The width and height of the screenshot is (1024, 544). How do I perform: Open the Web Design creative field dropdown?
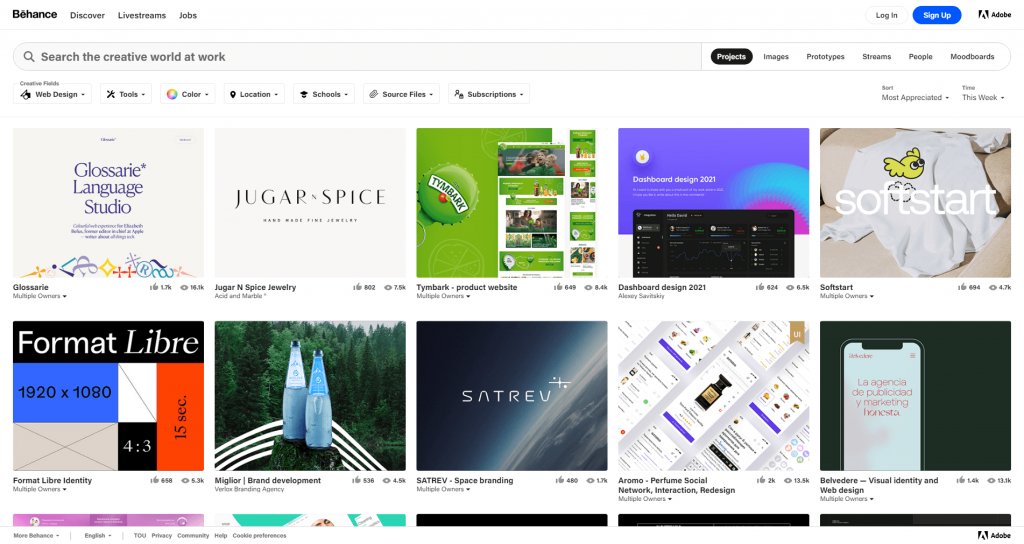[52, 94]
